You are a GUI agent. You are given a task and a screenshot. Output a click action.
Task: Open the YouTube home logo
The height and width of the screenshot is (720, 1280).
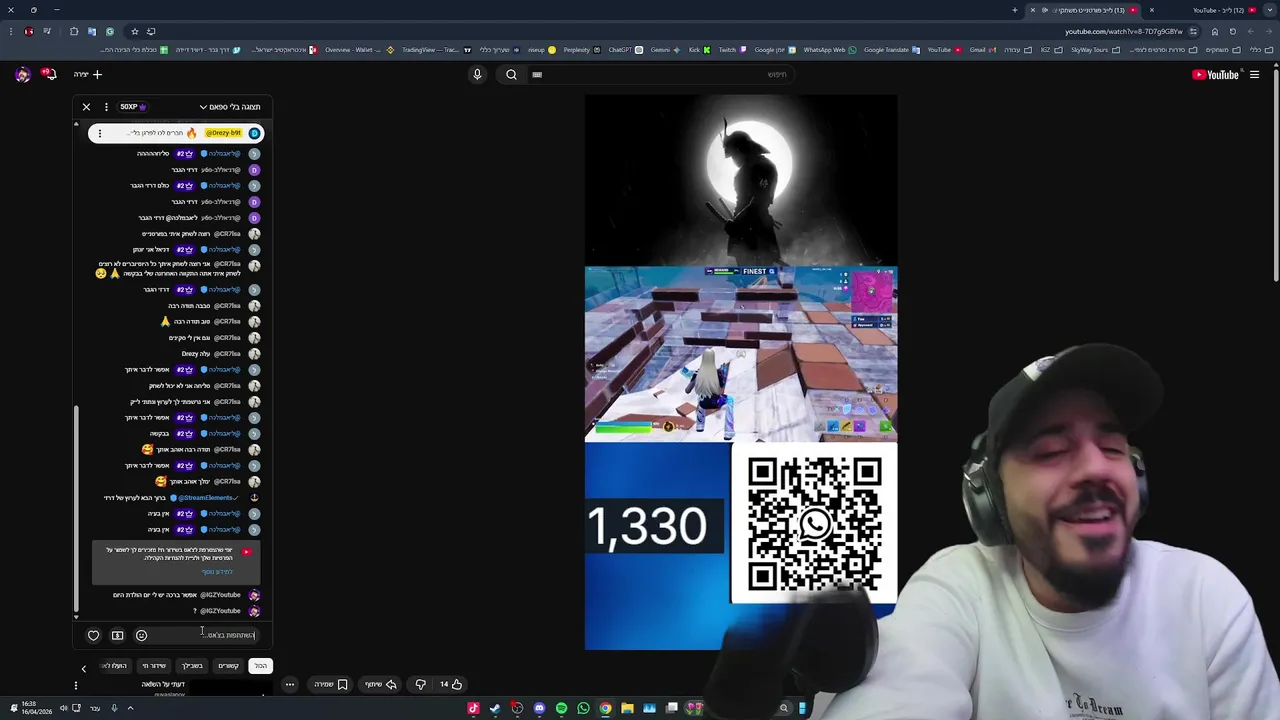coord(1216,74)
